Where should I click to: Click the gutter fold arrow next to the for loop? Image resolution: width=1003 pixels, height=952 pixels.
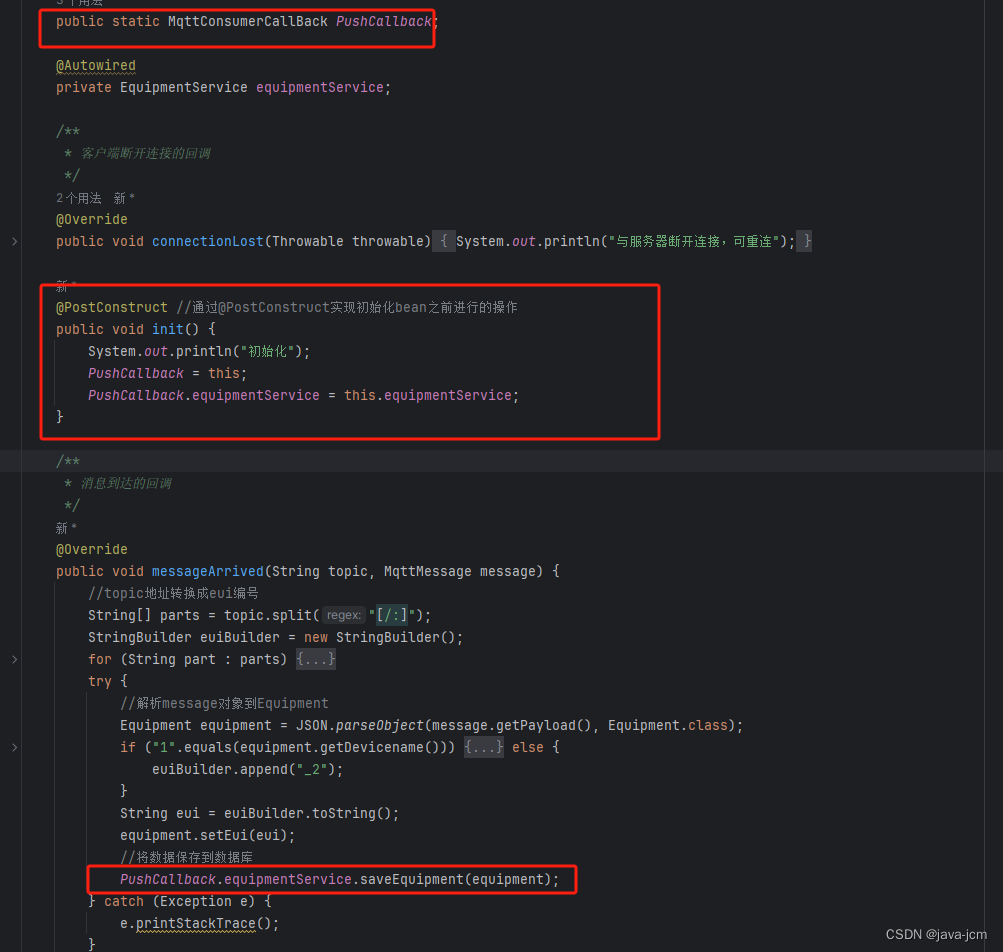point(14,658)
